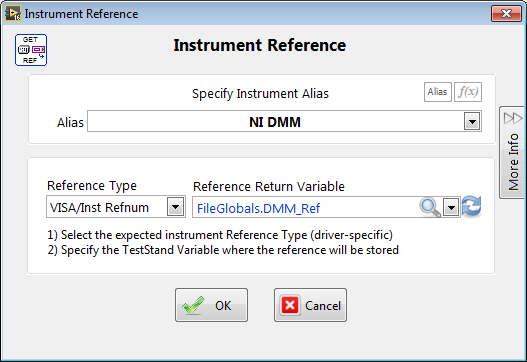Open the Reference Return Variable dropdown arrow
Screen dimensions: 527x362
tap(451, 208)
